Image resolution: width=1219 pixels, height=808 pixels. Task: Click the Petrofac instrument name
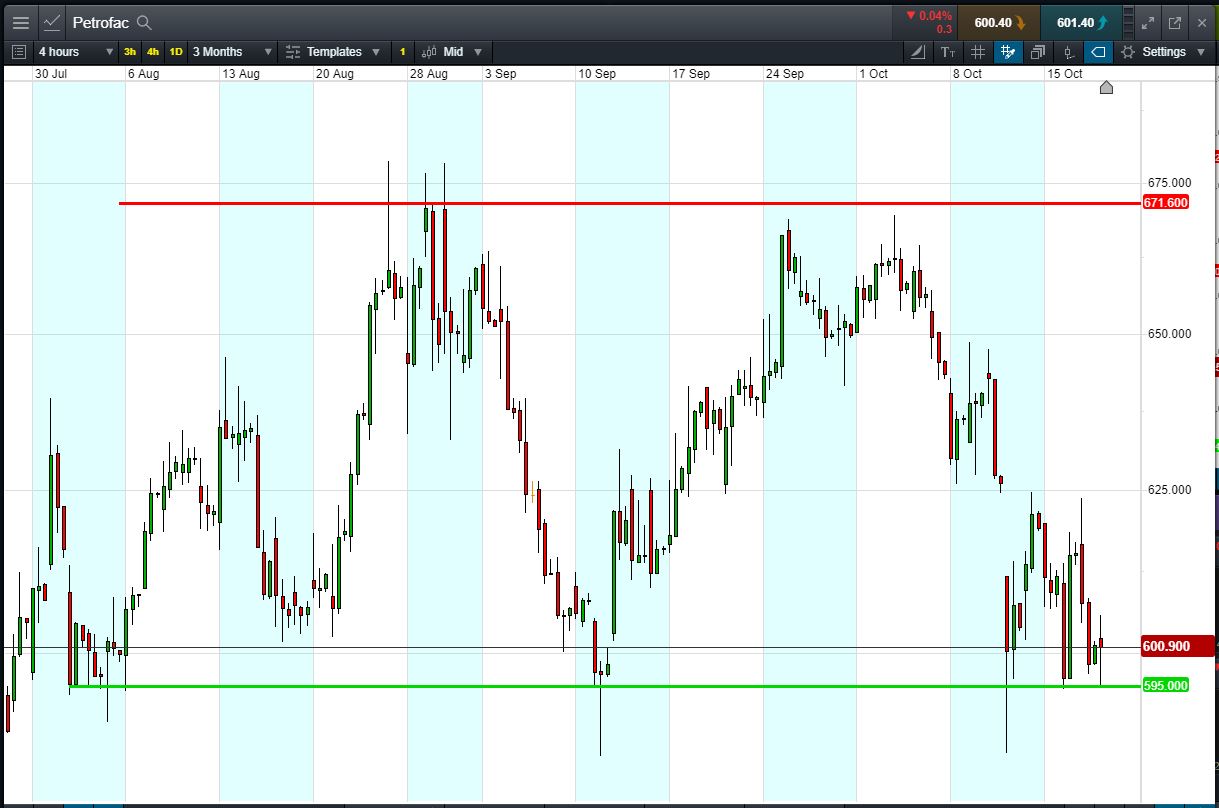[101, 22]
